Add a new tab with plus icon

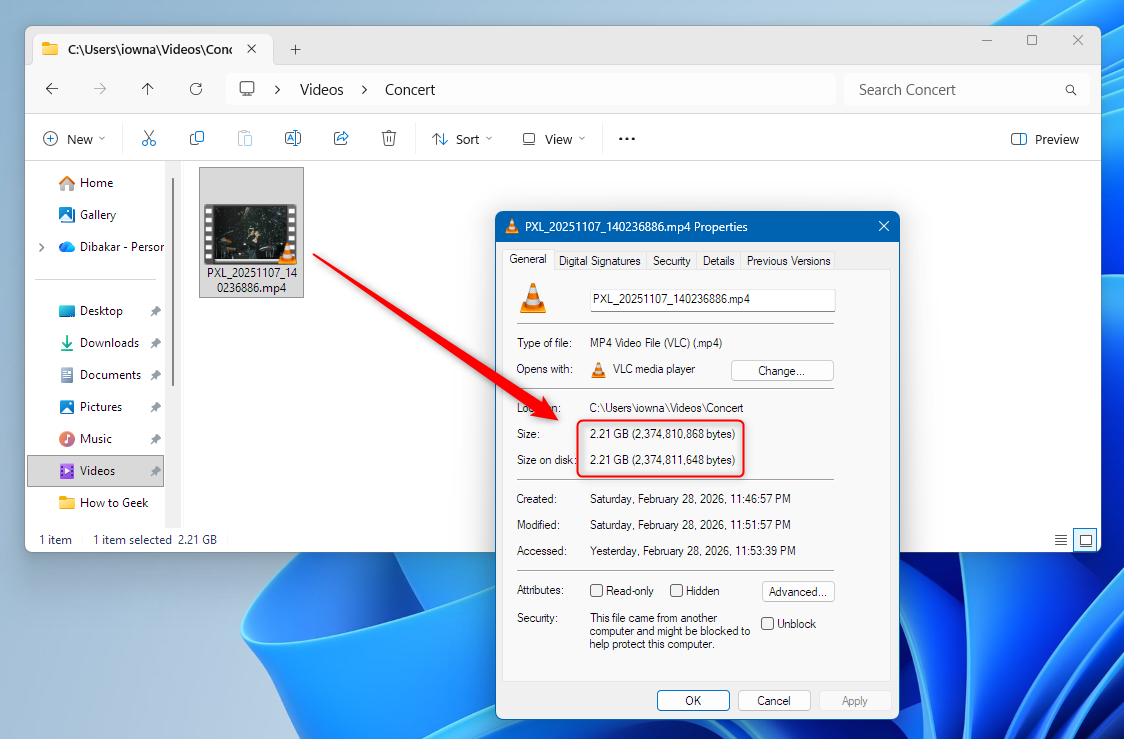coord(295,49)
